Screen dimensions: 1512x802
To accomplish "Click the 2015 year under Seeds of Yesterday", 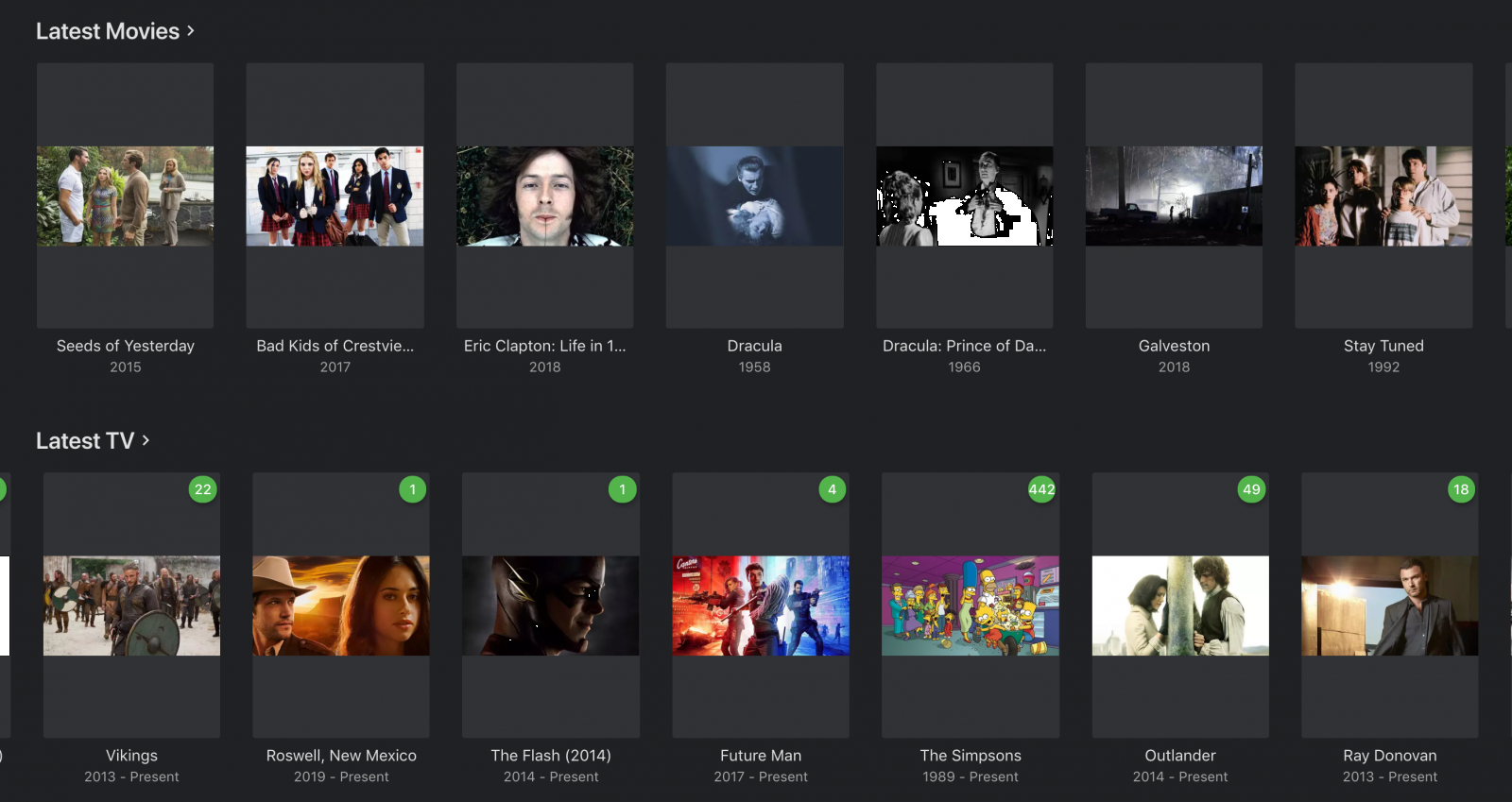I will [126, 367].
